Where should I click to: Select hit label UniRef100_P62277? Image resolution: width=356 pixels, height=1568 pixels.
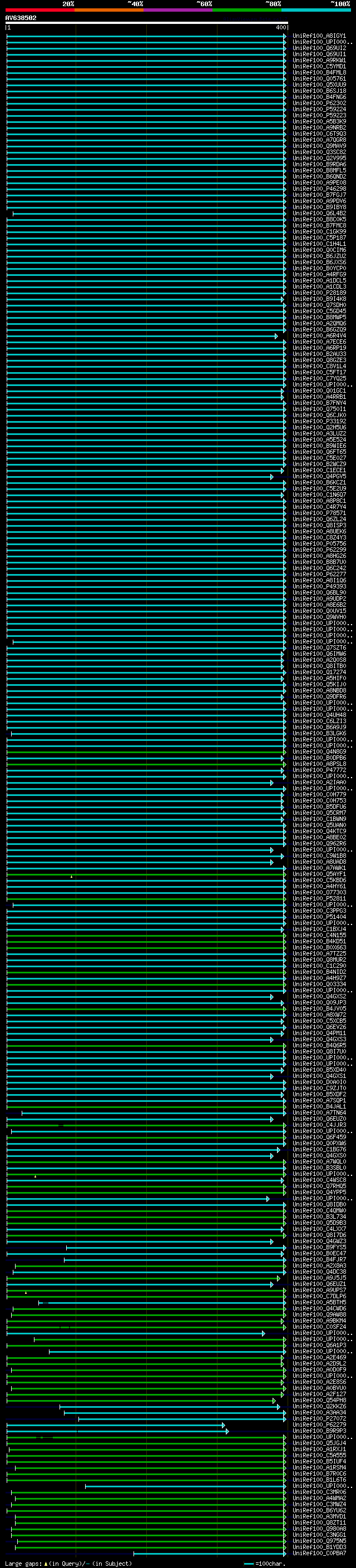[x=319, y=575]
